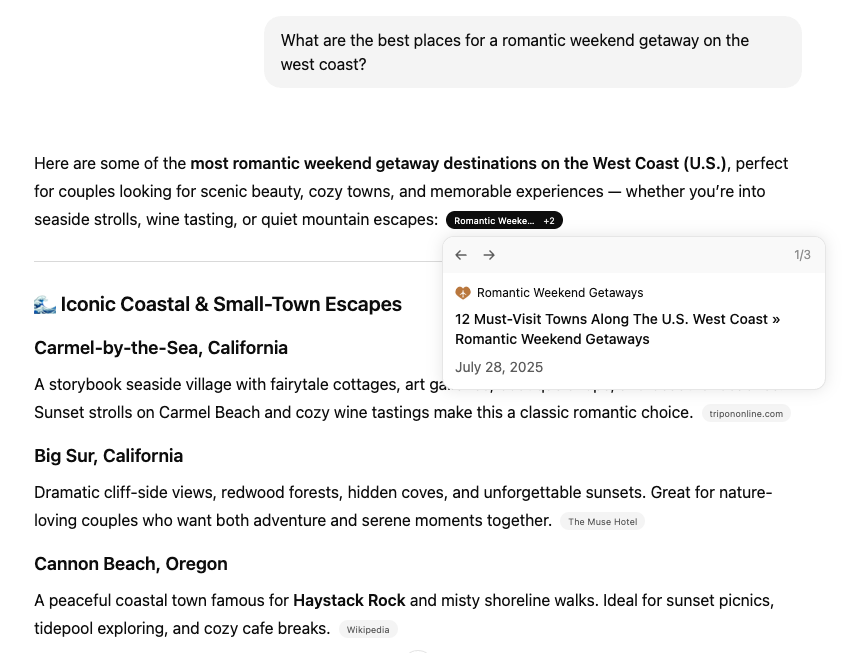Screen dimensions: 853x653
Task: Open the "12 Must-Visit Towns" article link
Action: [617, 329]
